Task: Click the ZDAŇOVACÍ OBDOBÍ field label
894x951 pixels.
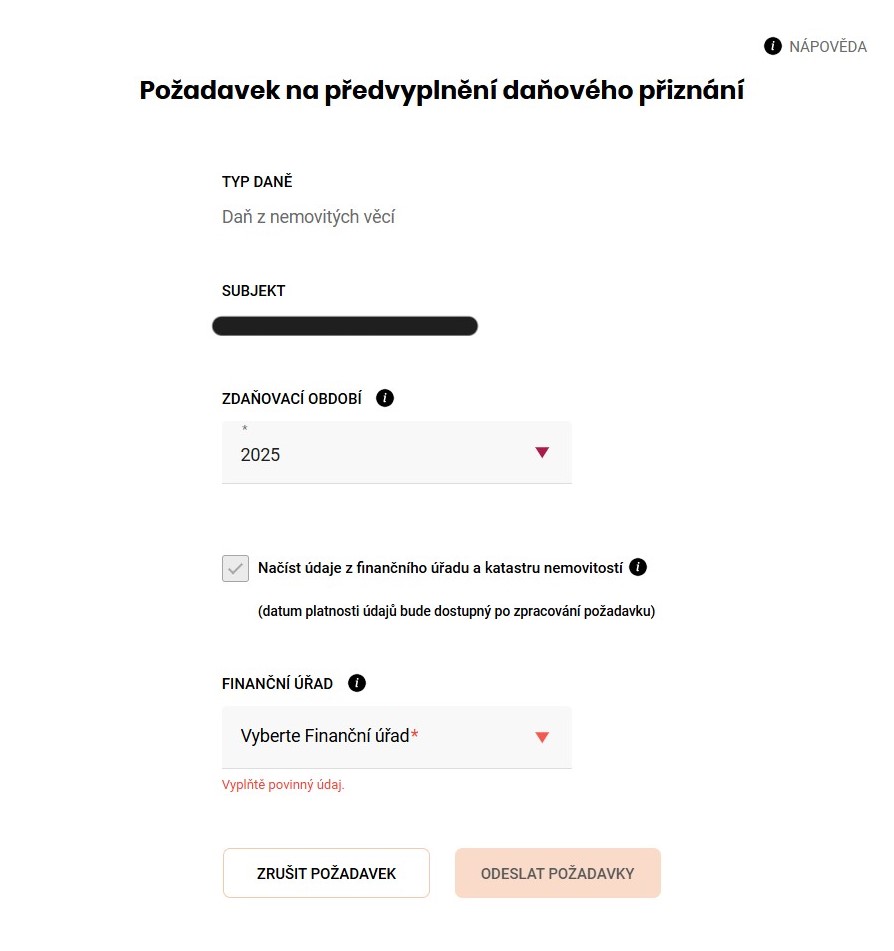Action: (291, 398)
